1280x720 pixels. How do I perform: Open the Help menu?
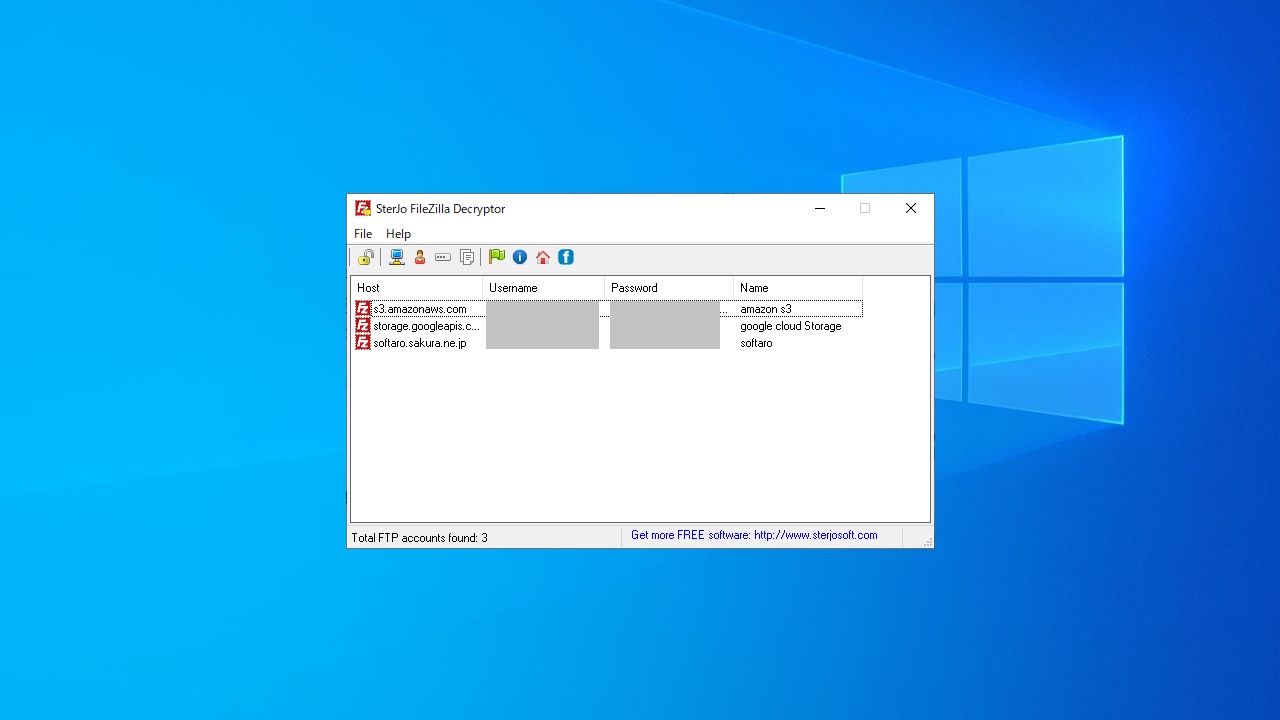[x=398, y=234]
